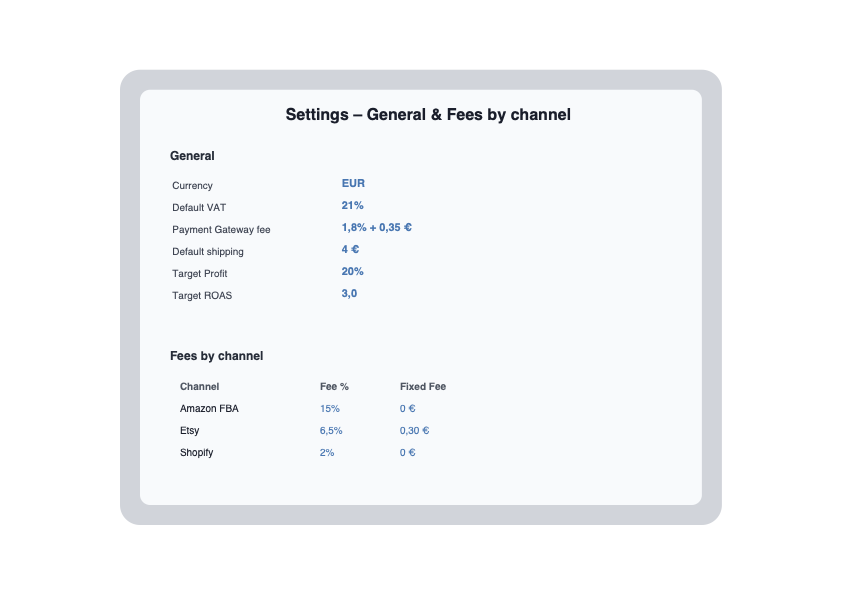Select the Etsy channel name
The height and width of the screenshot is (595, 841).
point(189,431)
